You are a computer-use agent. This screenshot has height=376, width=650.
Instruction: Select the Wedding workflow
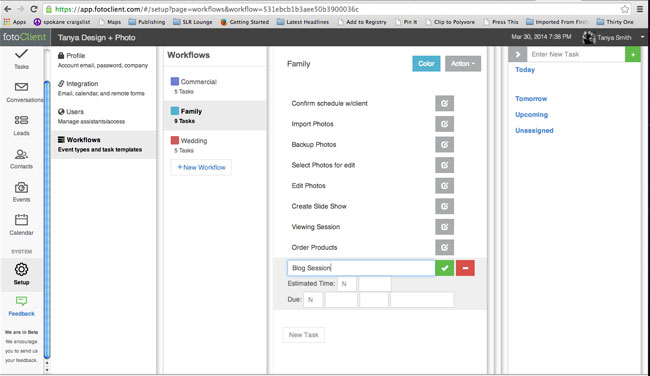click(x=215, y=145)
